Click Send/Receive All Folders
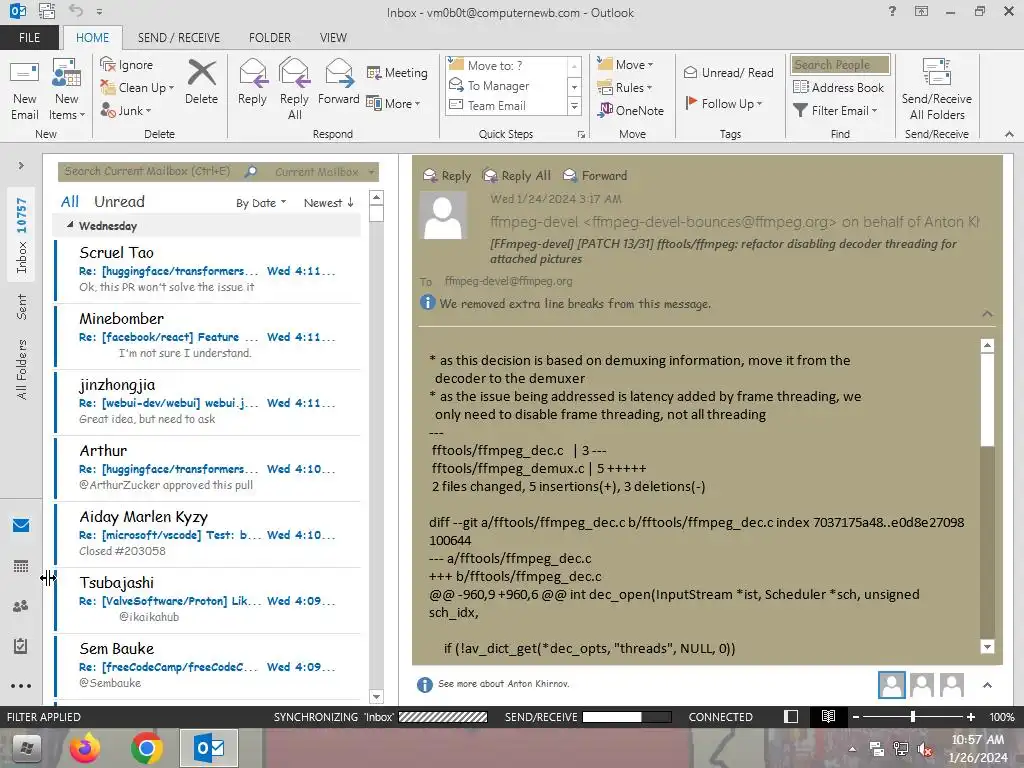Image resolution: width=1024 pixels, height=768 pixels. 936,90
